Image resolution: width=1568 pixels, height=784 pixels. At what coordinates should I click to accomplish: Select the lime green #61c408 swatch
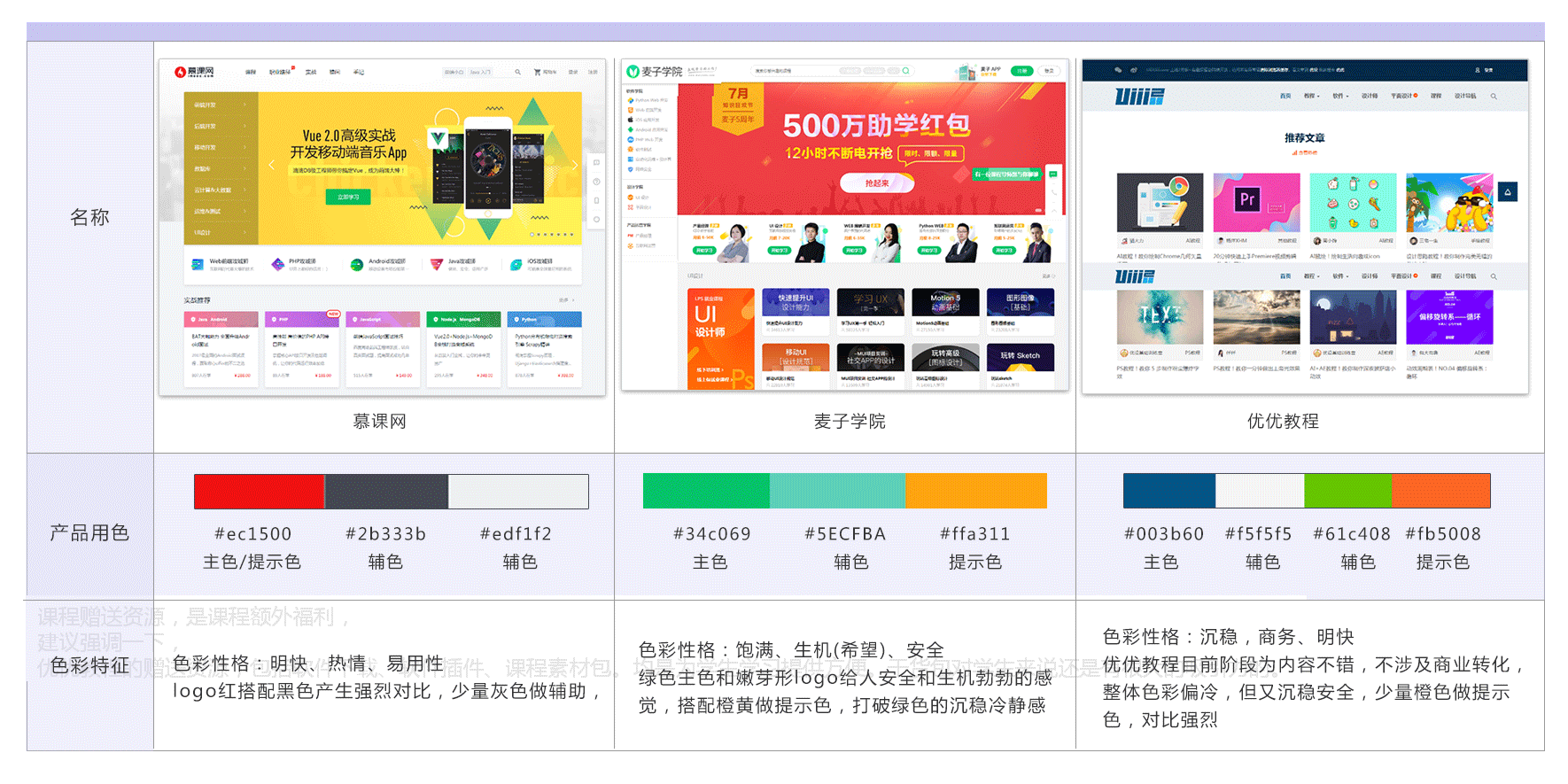tap(1348, 491)
